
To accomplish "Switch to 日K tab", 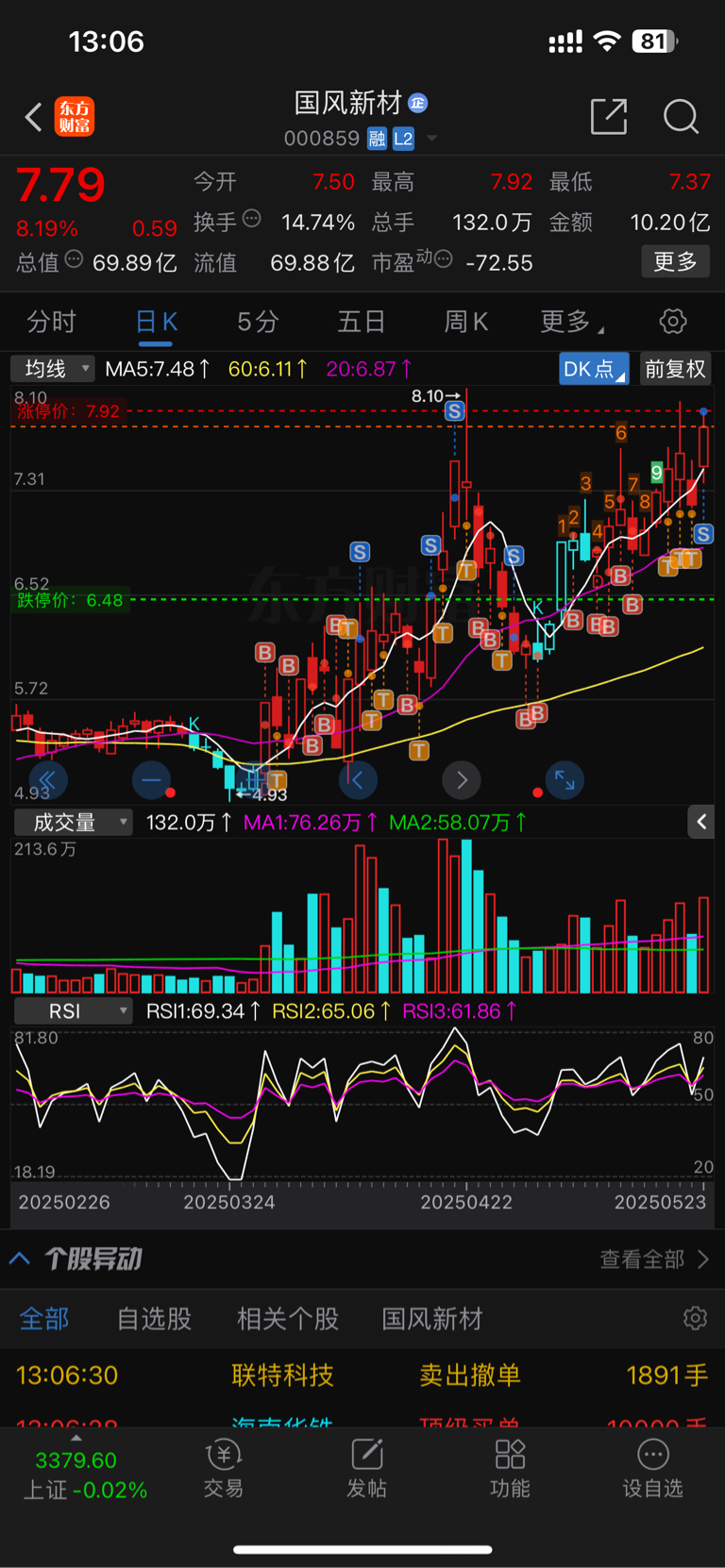I will click(157, 322).
